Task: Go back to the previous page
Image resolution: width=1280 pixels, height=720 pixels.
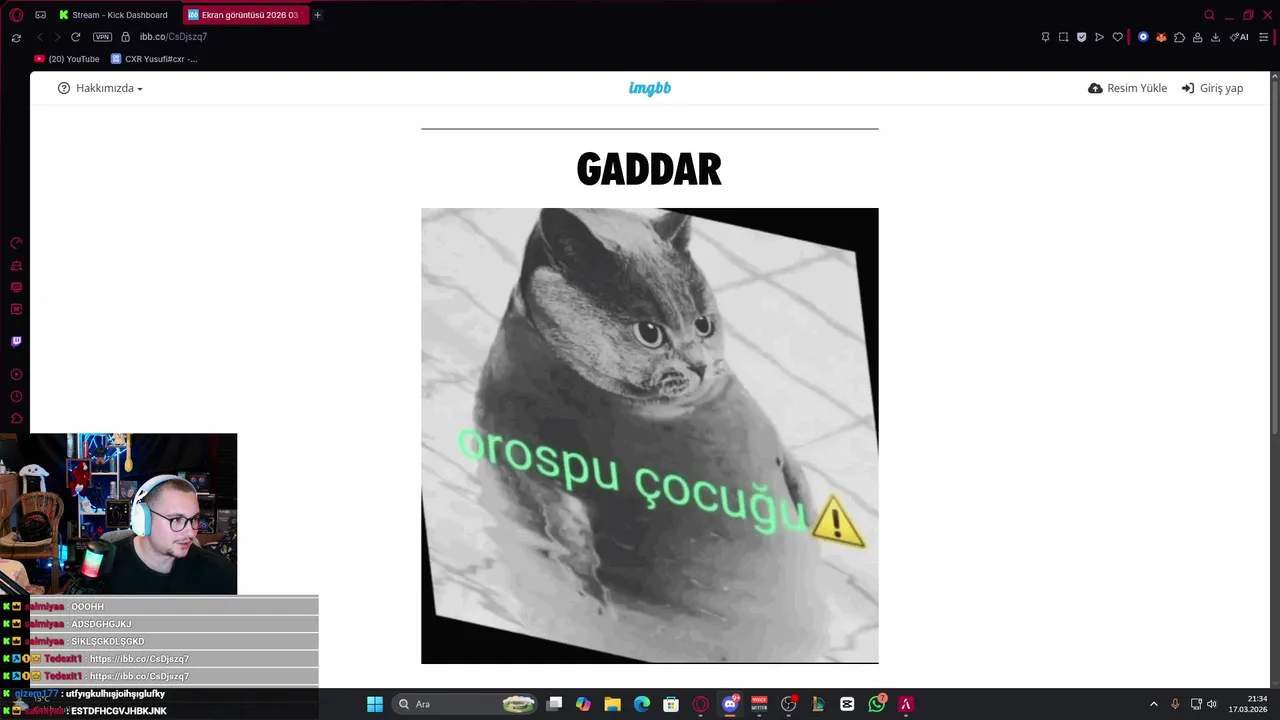Action: [40, 37]
